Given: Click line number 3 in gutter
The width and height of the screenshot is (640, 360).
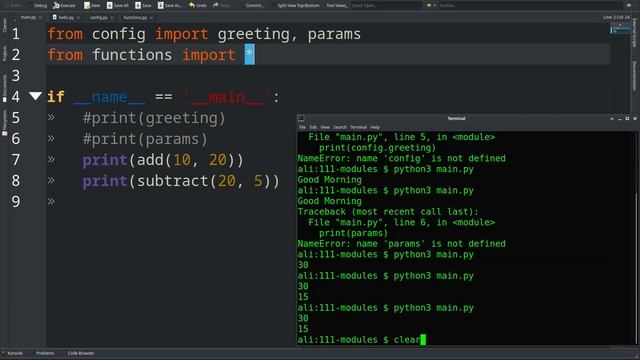Looking at the screenshot, I should tap(16, 76).
